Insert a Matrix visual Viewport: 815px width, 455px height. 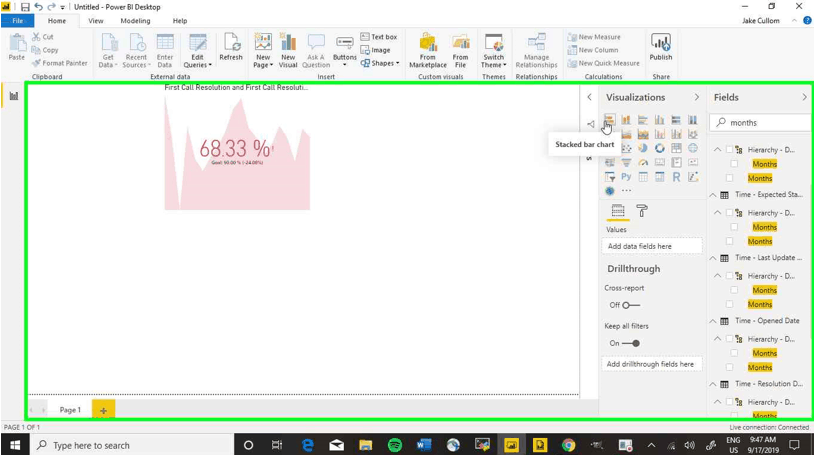click(660, 177)
